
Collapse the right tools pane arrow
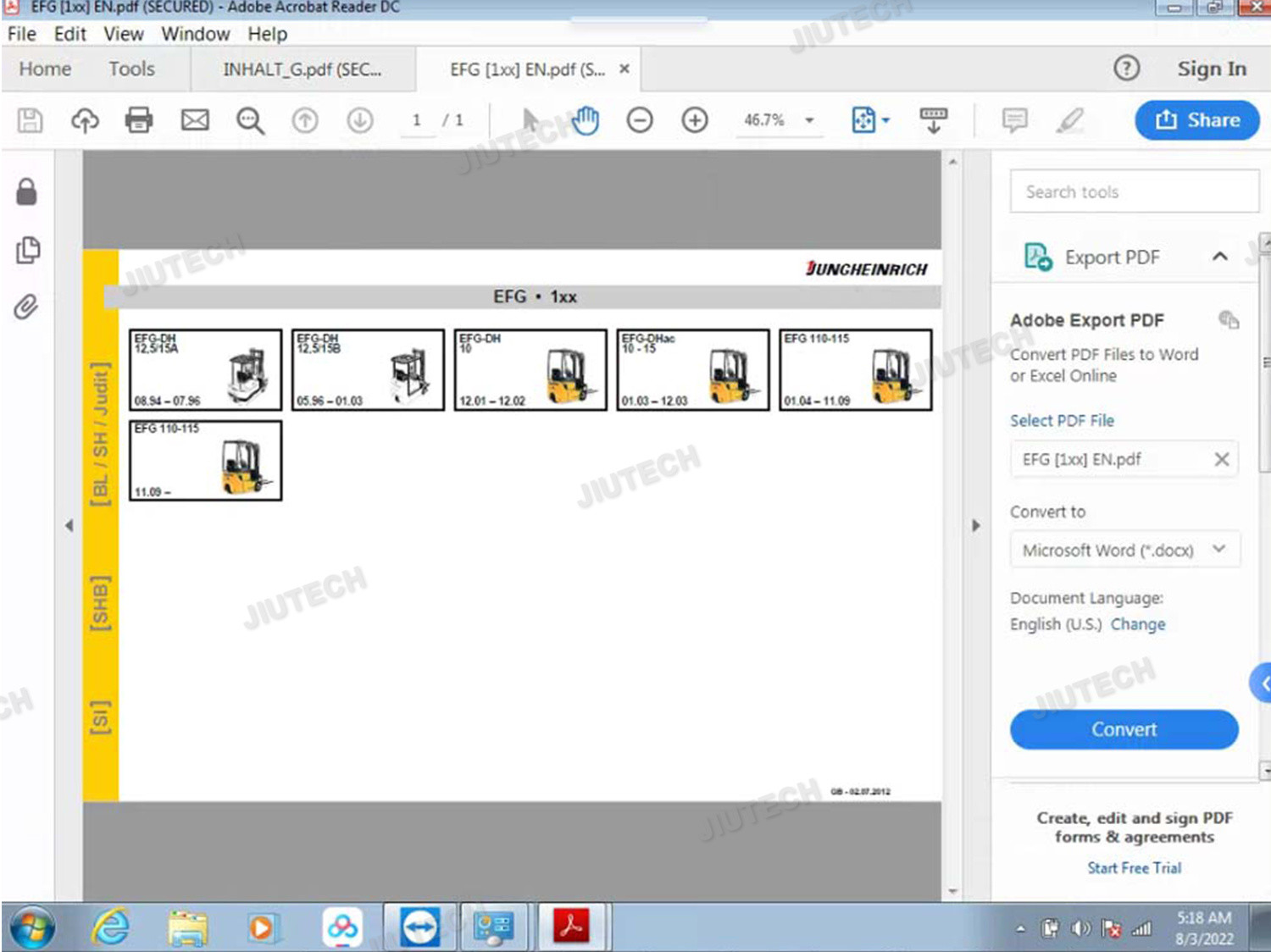(x=975, y=525)
